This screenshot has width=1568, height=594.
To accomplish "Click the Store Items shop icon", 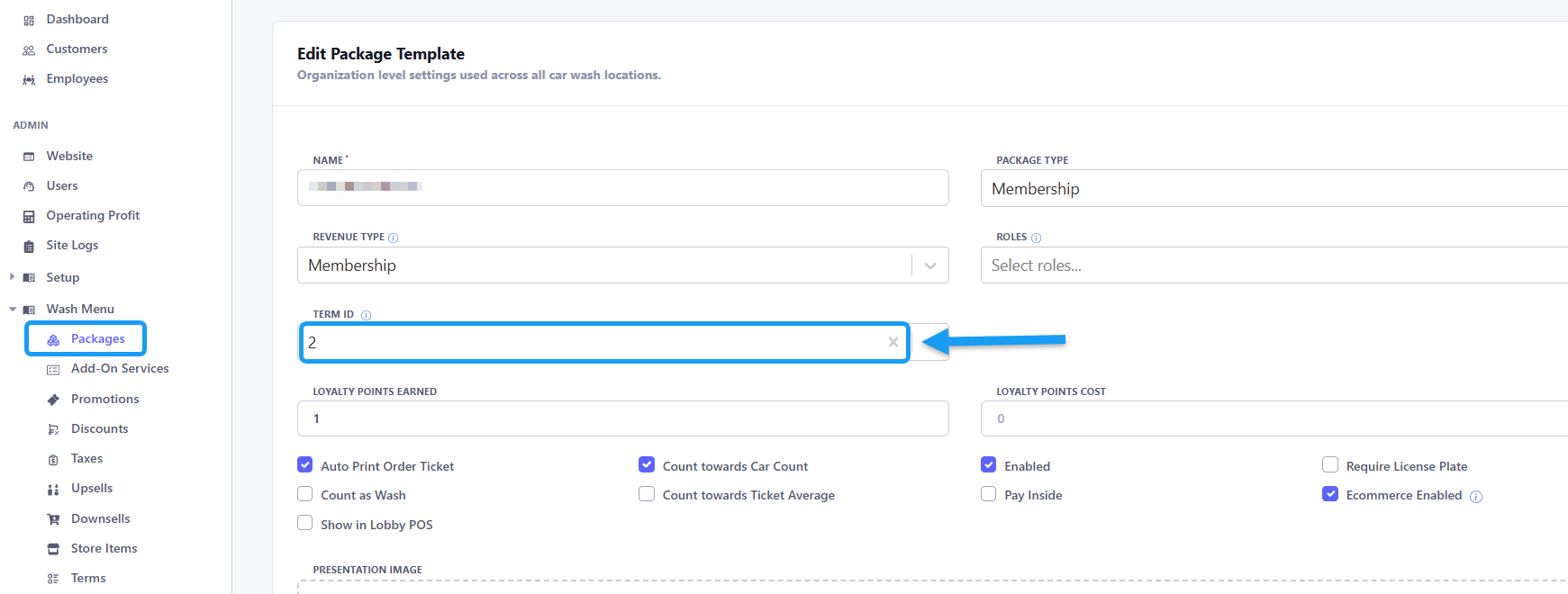I will coord(53,549).
